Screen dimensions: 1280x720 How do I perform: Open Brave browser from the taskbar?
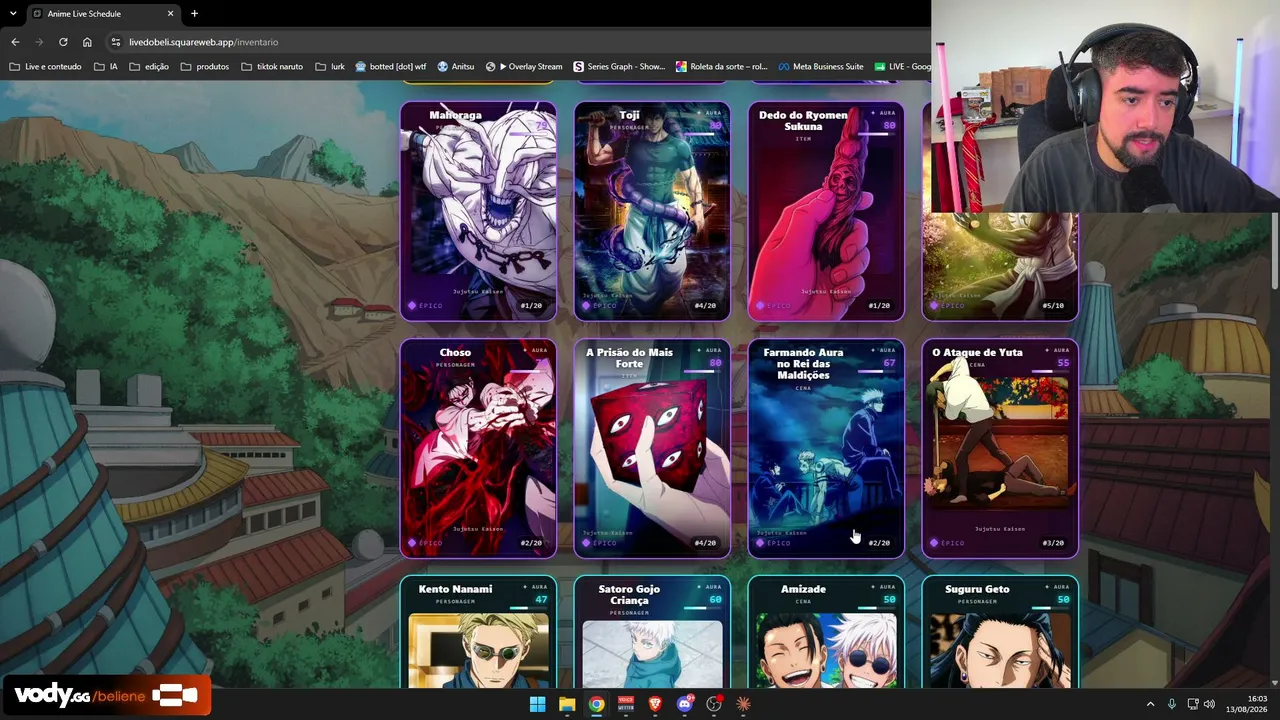click(x=655, y=704)
